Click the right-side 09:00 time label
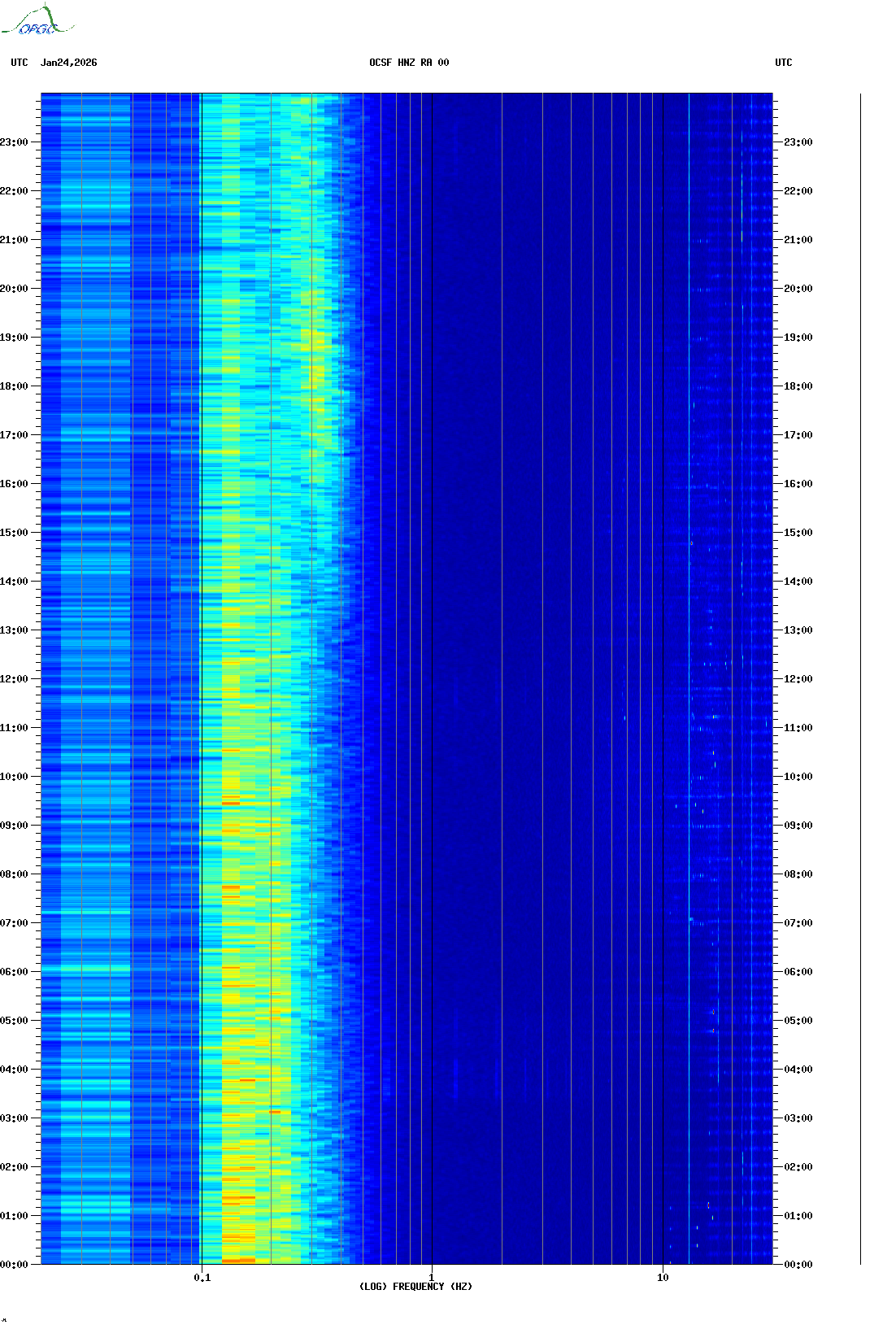 click(x=798, y=826)
